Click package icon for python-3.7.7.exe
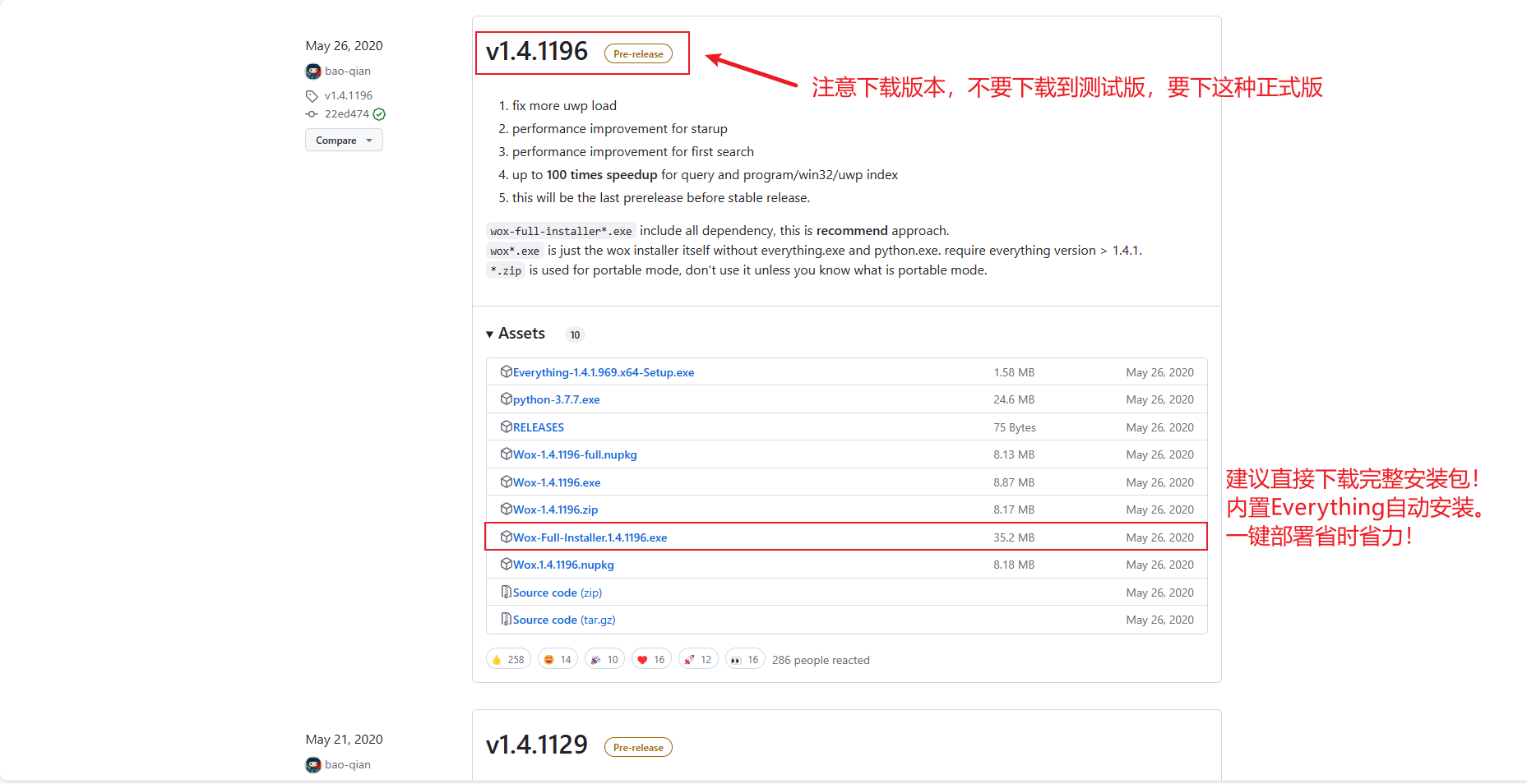 507,399
